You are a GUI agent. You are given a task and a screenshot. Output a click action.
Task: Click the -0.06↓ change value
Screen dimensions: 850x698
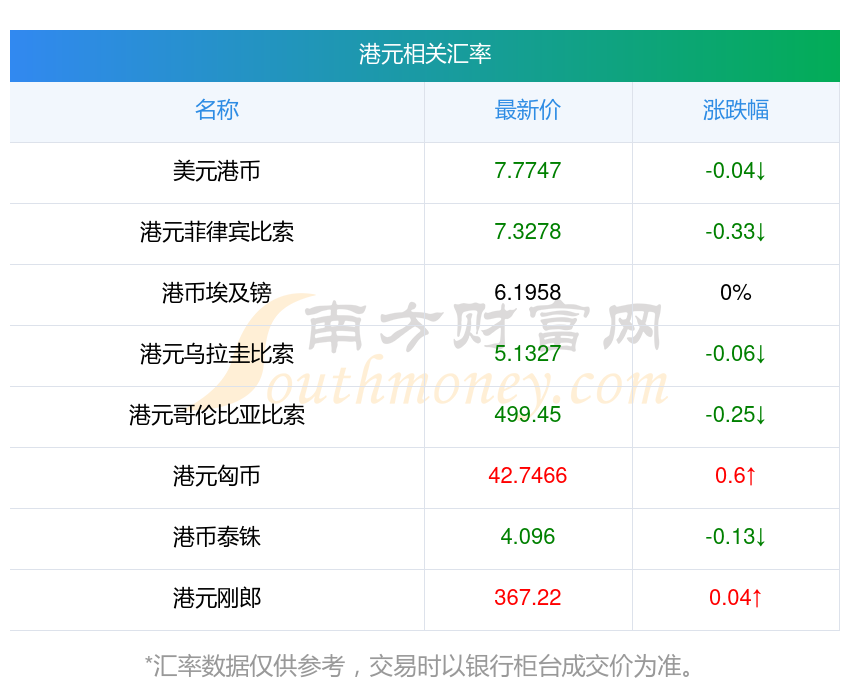pyautogui.click(x=736, y=354)
